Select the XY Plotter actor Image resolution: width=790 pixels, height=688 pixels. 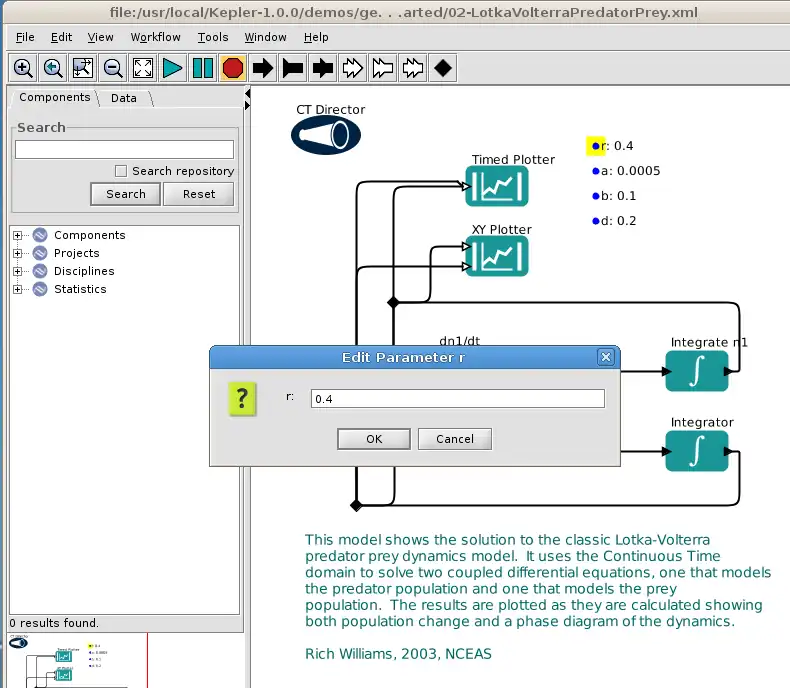tap(496, 256)
